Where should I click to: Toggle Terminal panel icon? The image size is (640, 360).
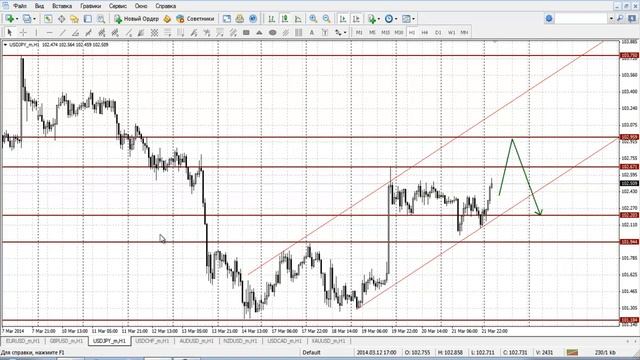pyautogui.click(x=88, y=19)
